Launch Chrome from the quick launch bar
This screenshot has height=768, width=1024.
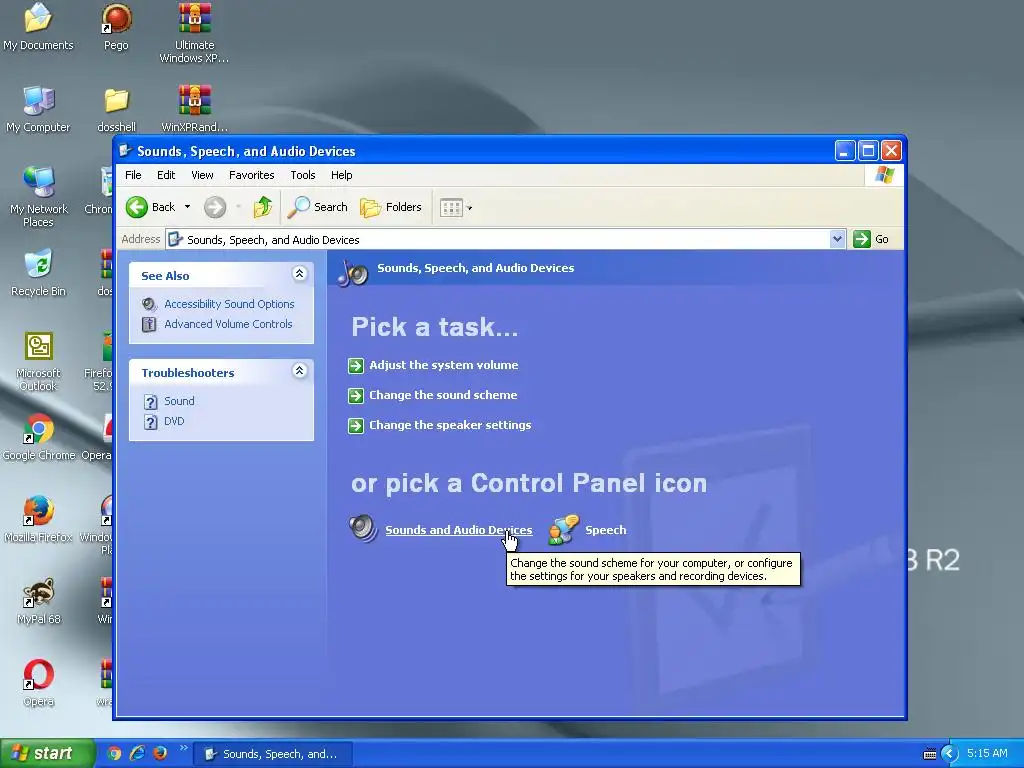114,754
